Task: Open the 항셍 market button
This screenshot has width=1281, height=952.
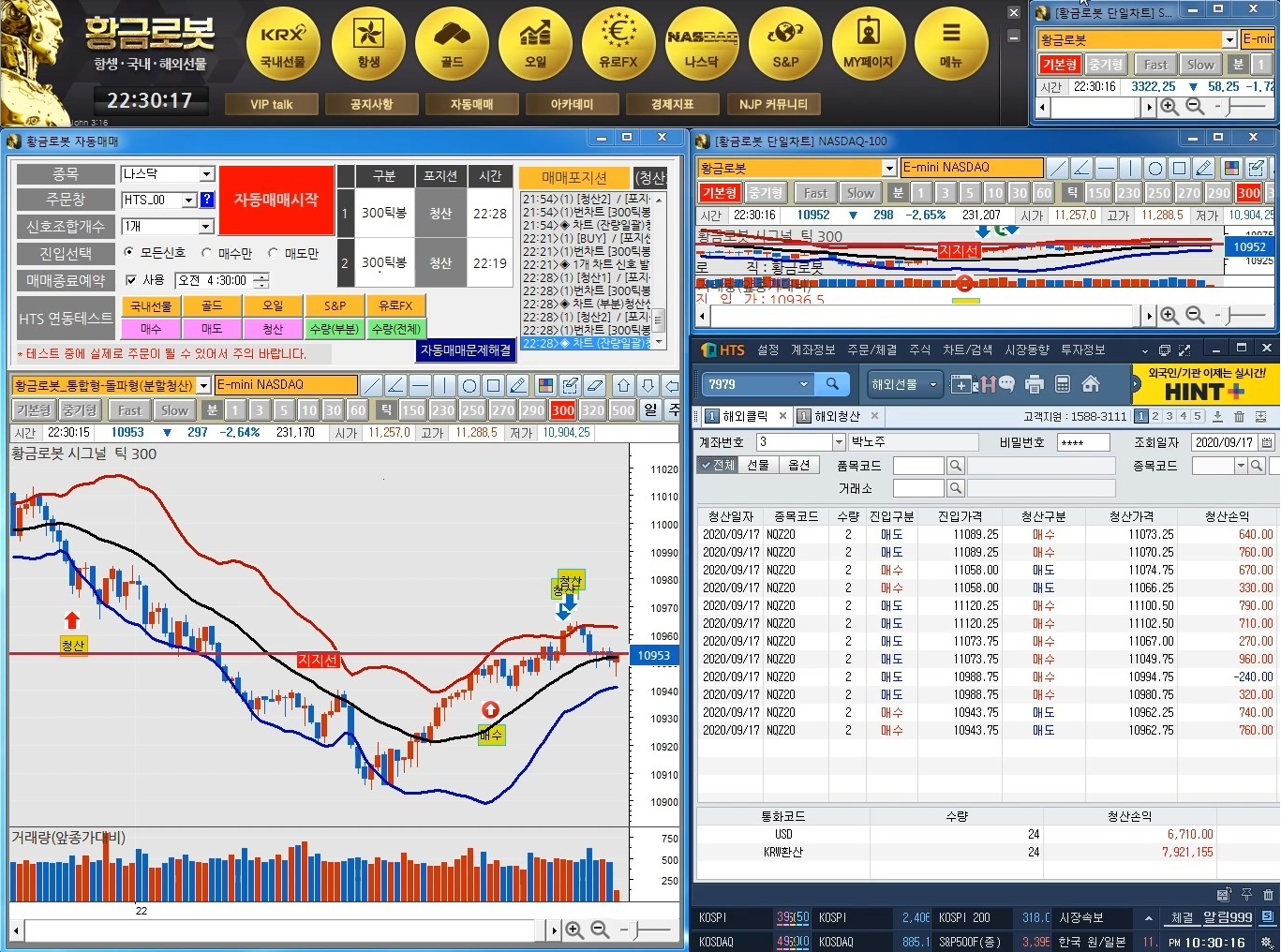Action: coord(368,44)
